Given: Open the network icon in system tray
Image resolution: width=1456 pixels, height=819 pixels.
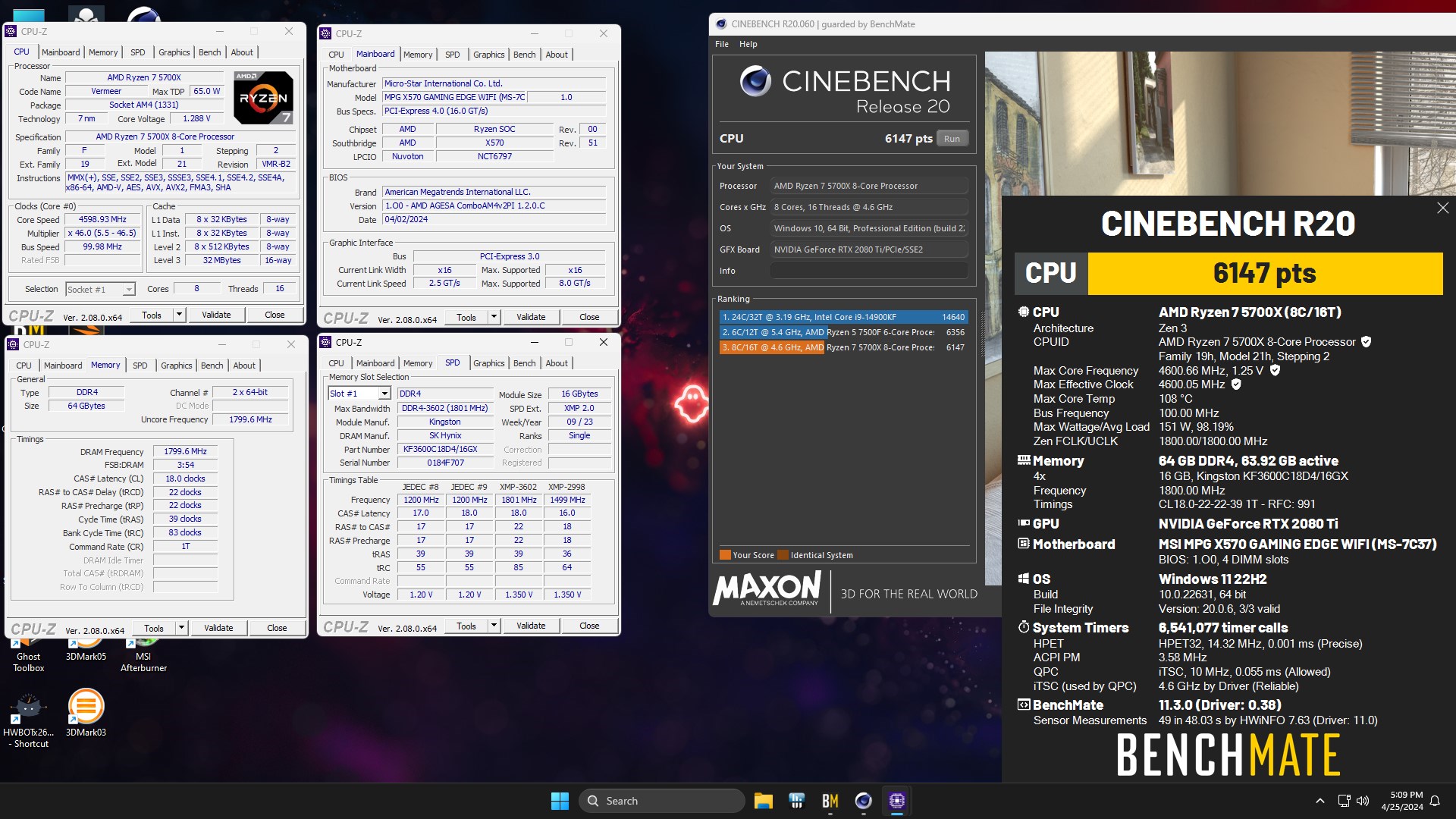Looking at the screenshot, I should click(x=1344, y=801).
